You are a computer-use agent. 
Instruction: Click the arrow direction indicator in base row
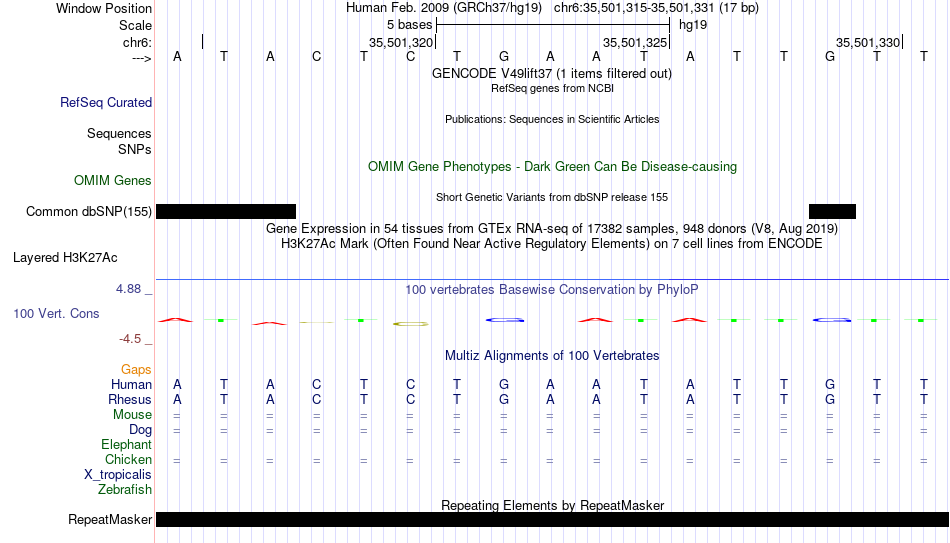click(x=142, y=58)
